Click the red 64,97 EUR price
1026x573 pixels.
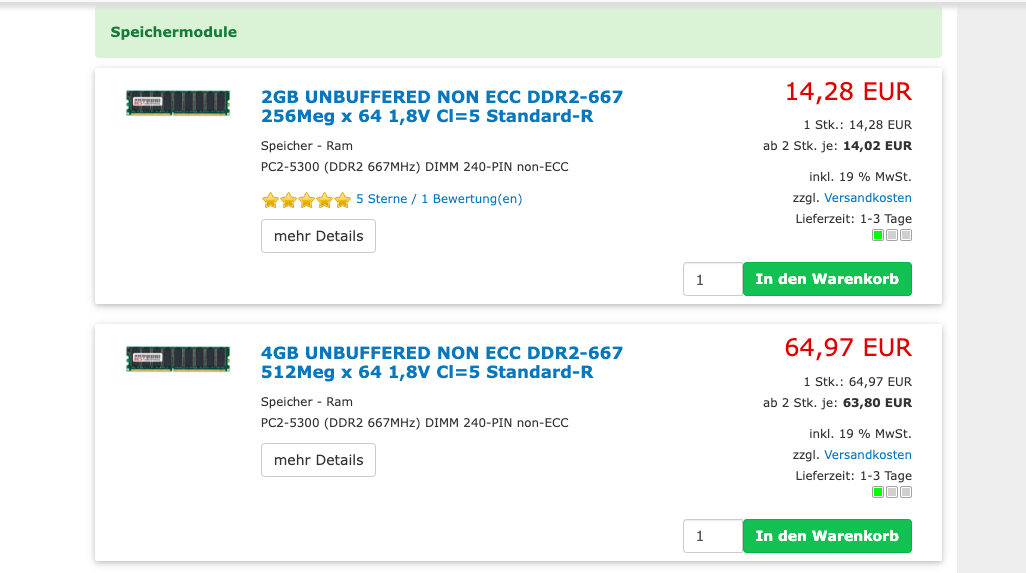click(x=848, y=348)
